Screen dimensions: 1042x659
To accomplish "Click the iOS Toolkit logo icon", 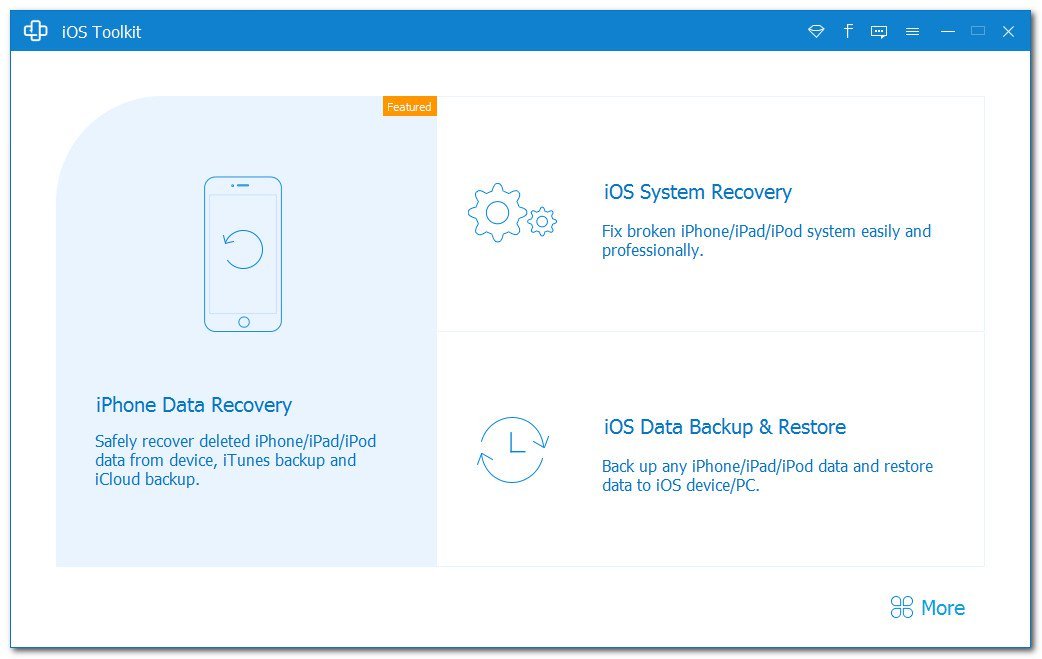I will point(35,31).
